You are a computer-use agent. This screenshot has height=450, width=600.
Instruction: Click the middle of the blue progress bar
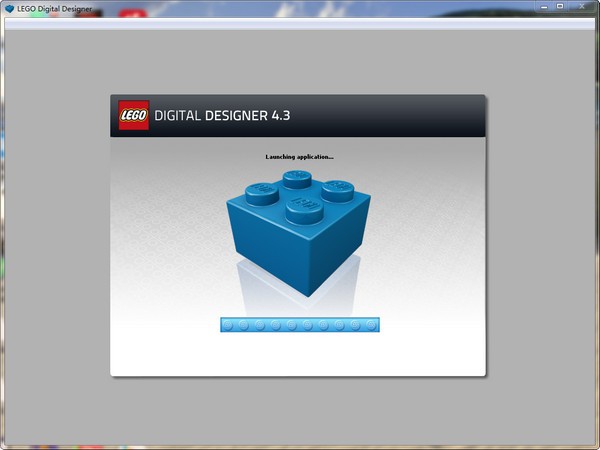(300, 324)
